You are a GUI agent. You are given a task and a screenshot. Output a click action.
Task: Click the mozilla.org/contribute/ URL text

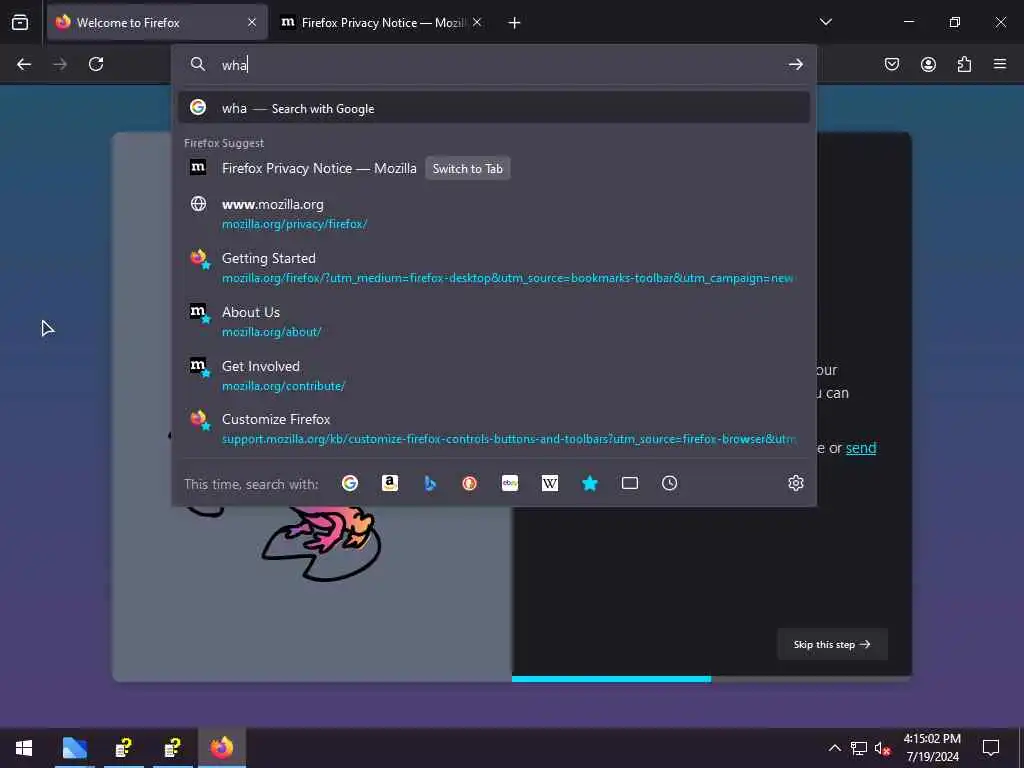pos(283,386)
